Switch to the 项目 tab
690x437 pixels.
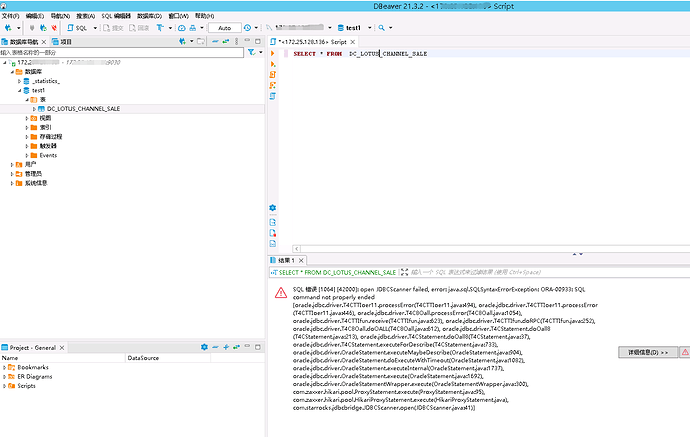point(62,42)
